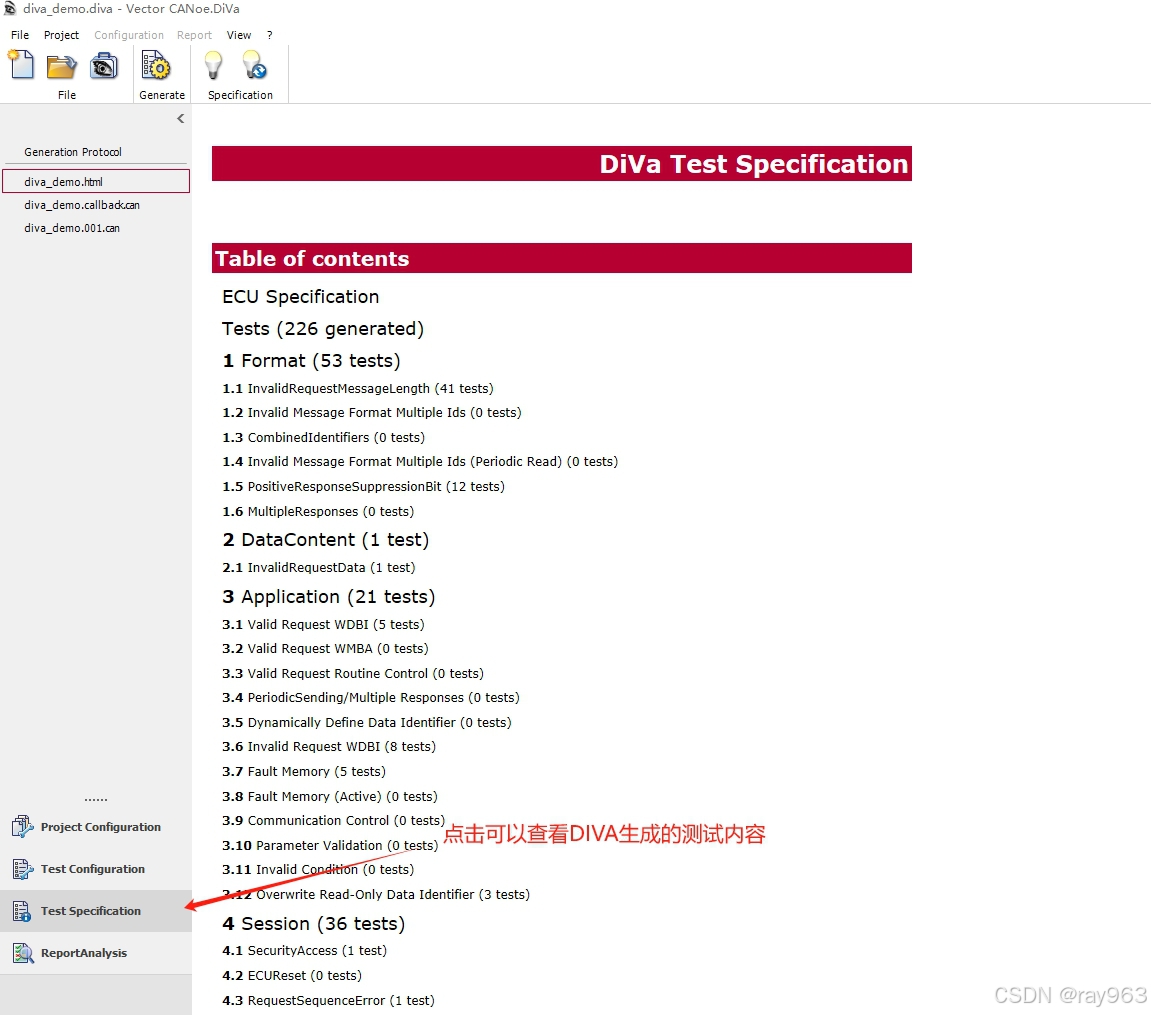Open the ? help menu
The width and height of the screenshot is (1151, 1015).
(269, 34)
